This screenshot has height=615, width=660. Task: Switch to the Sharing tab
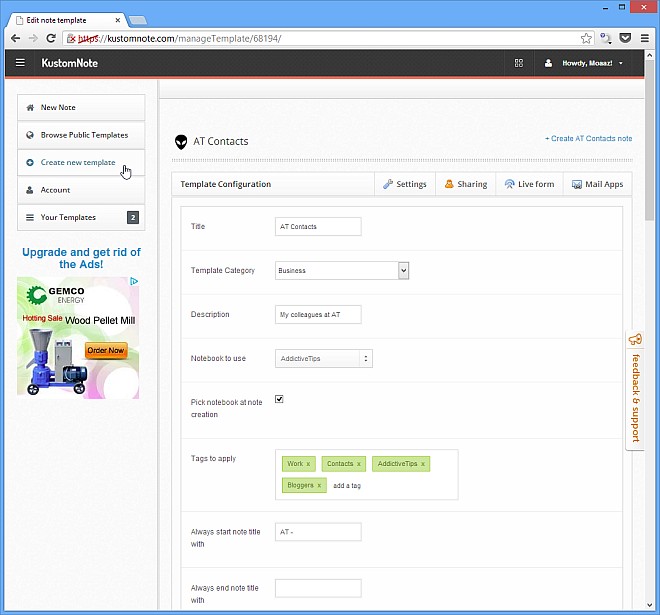click(x=466, y=184)
